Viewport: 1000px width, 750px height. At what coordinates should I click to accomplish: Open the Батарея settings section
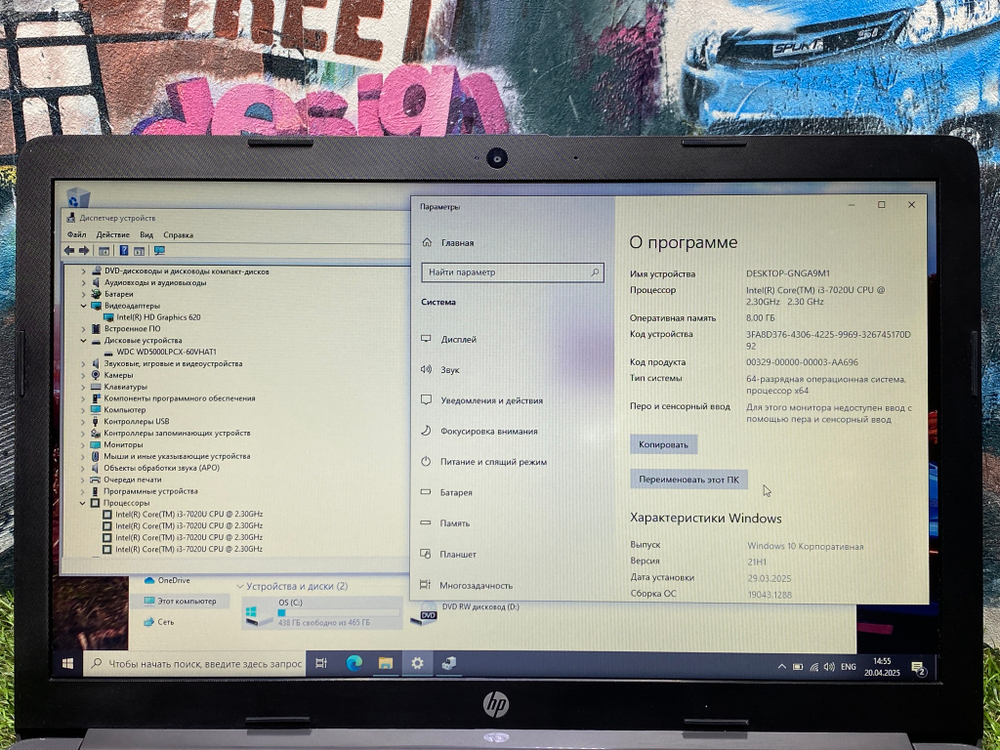coord(457,492)
